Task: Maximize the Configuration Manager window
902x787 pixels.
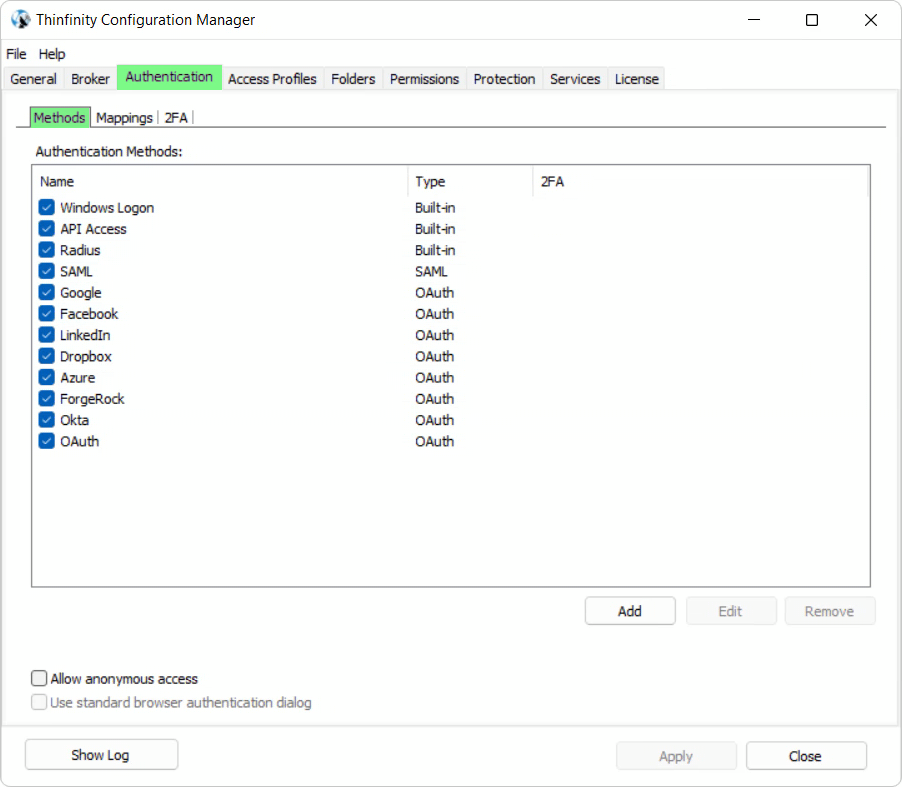Action: (812, 20)
